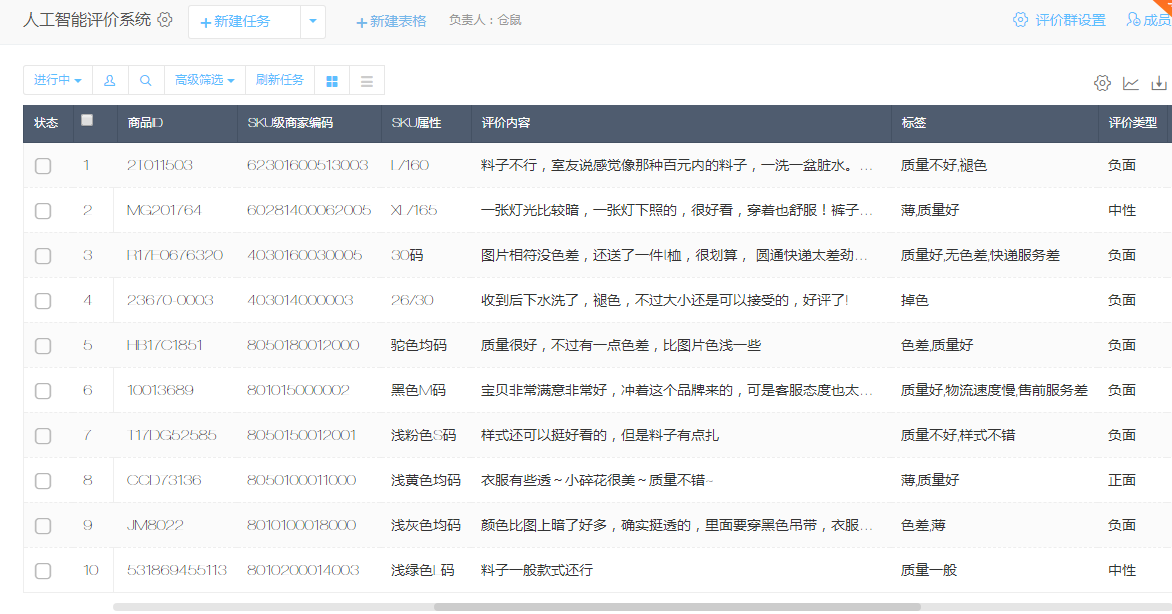Open table settings gear icon at right
The width and height of the screenshot is (1172, 614).
[1102, 83]
